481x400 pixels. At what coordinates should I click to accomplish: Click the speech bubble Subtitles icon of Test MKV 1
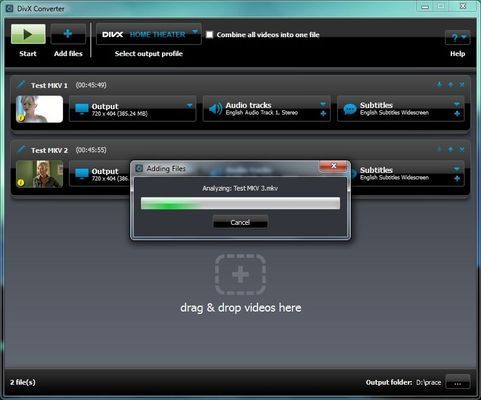(350, 109)
